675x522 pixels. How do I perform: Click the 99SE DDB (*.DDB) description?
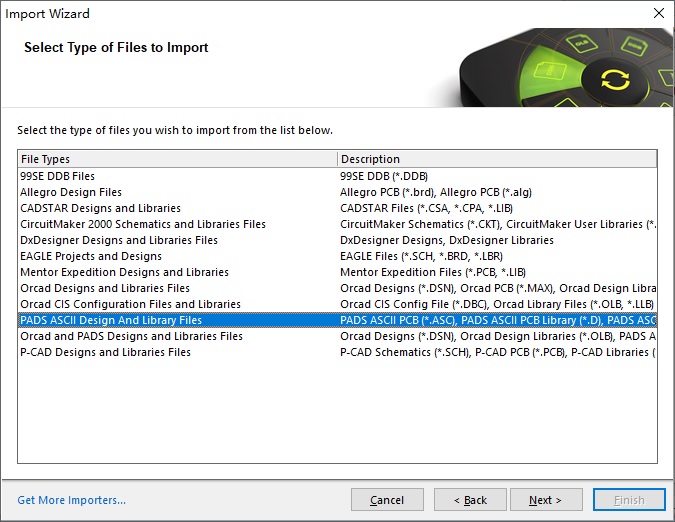384,176
